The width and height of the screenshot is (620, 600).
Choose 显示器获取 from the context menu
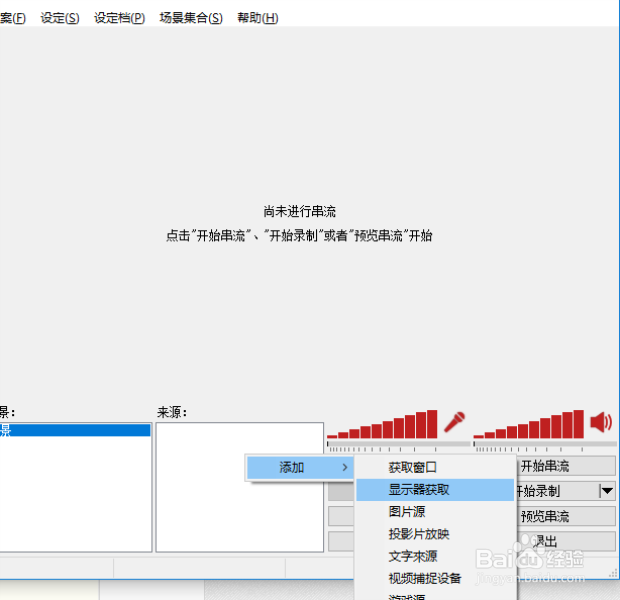click(435, 490)
